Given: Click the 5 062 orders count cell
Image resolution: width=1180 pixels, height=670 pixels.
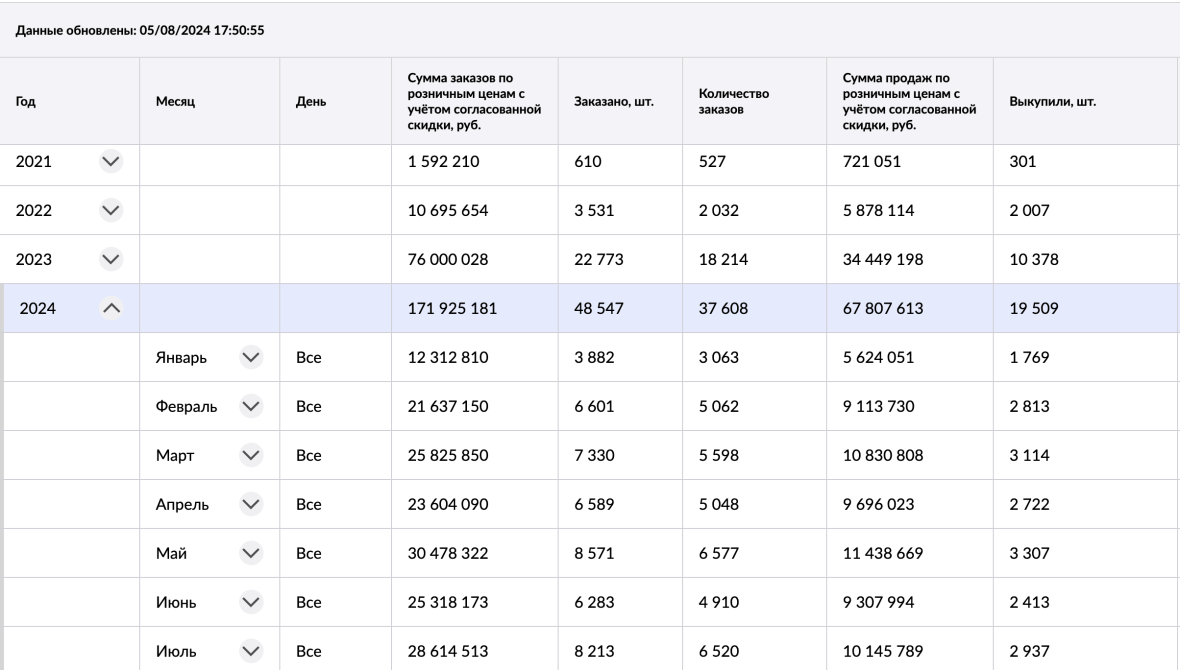Looking at the screenshot, I should pyautogui.click(x=754, y=406).
